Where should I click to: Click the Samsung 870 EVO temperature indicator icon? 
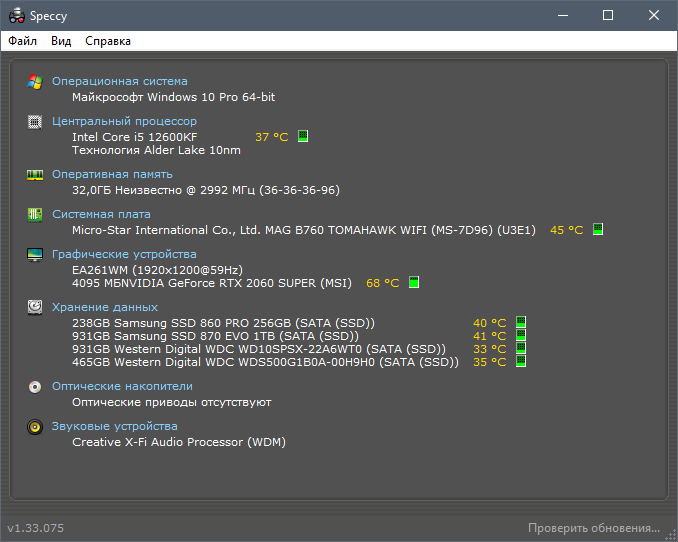click(x=521, y=335)
